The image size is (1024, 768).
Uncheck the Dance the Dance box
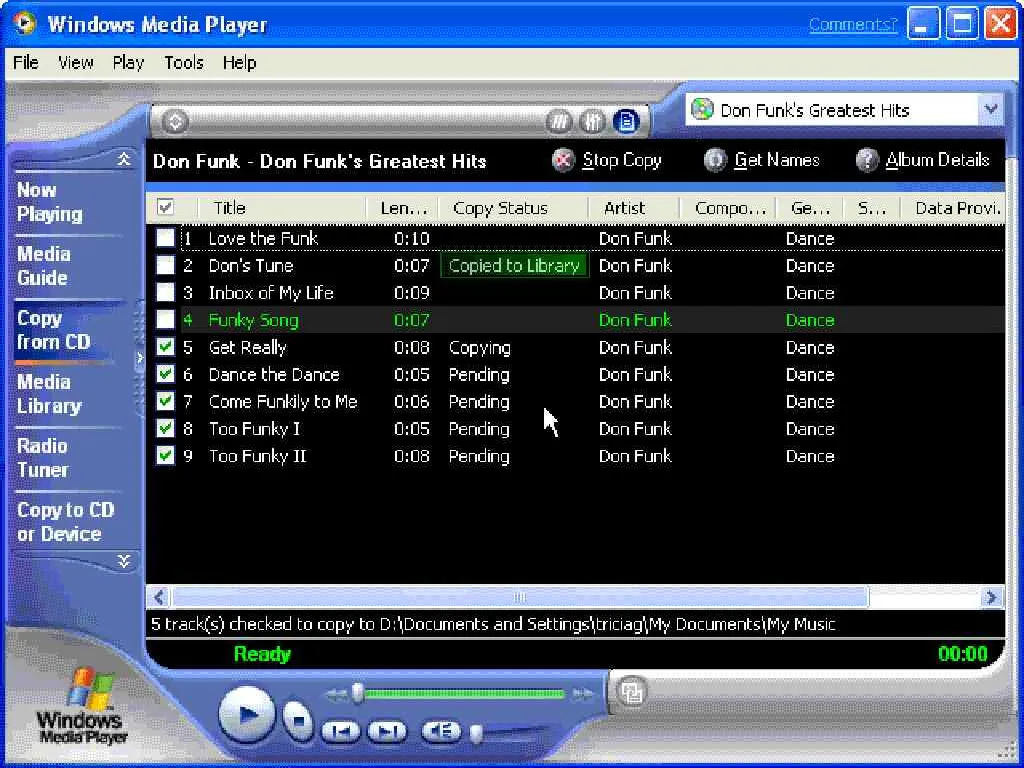tap(165, 374)
